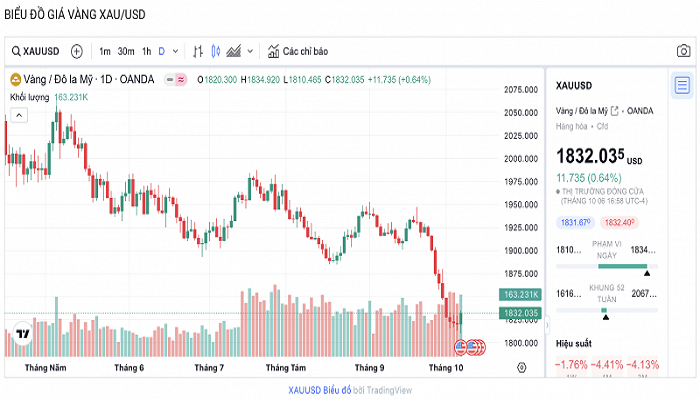Screen dimensions: 700x400
Task: Open the XAUUSD symbol search box
Action: click(x=36, y=51)
